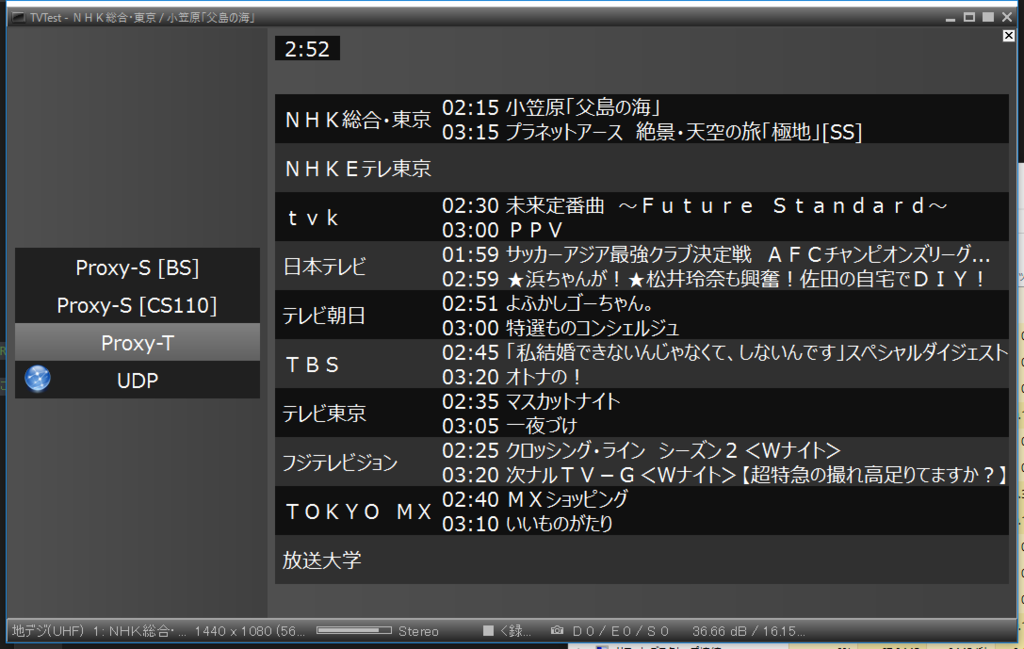Viewport: 1024px width, 649px height.
Task: Click the 02:30 未来定番曲 program entry
Action: coord(695,206)
